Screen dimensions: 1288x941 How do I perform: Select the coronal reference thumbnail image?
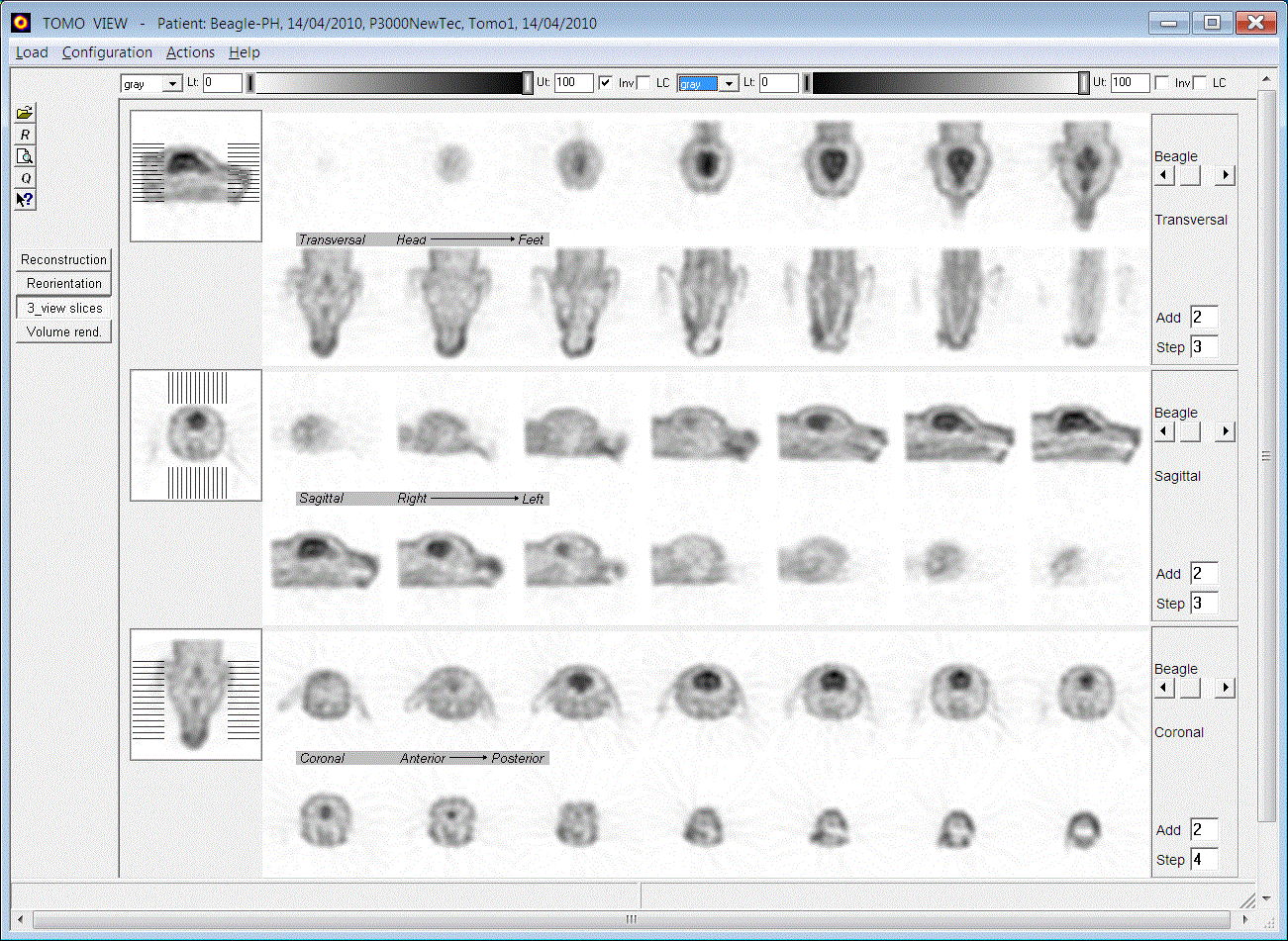(196, 695)
